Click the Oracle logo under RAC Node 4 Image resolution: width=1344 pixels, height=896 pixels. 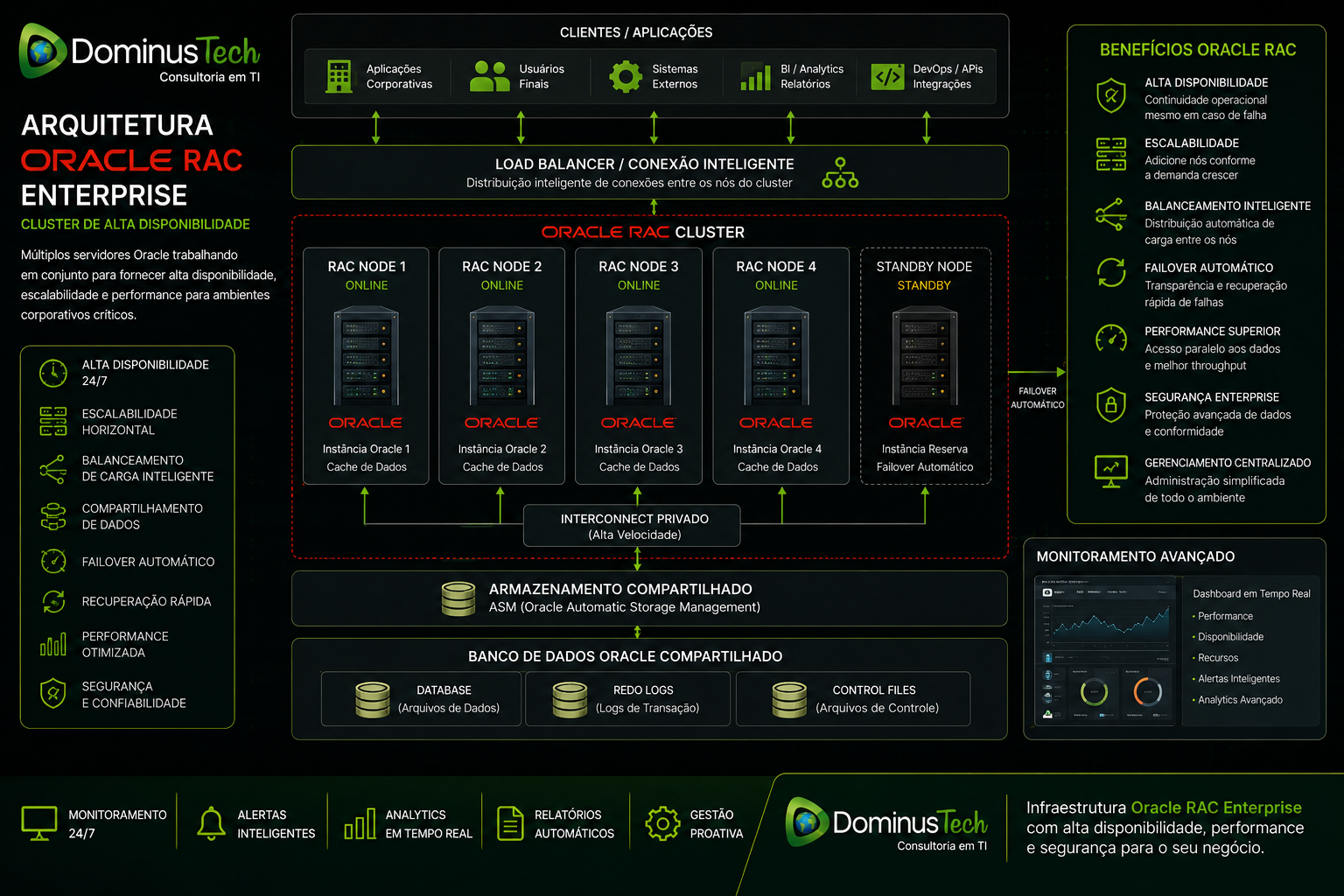point(775,423)
